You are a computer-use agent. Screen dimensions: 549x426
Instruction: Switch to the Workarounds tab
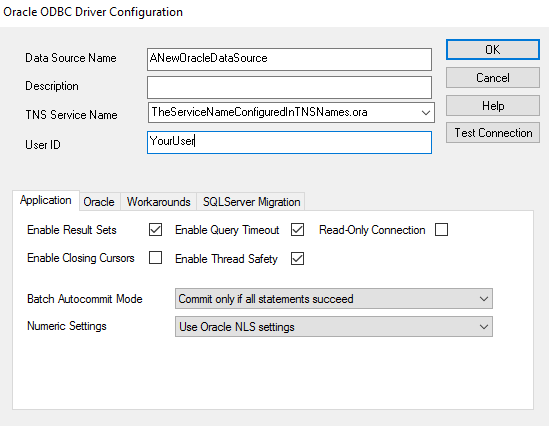[159, 202]
